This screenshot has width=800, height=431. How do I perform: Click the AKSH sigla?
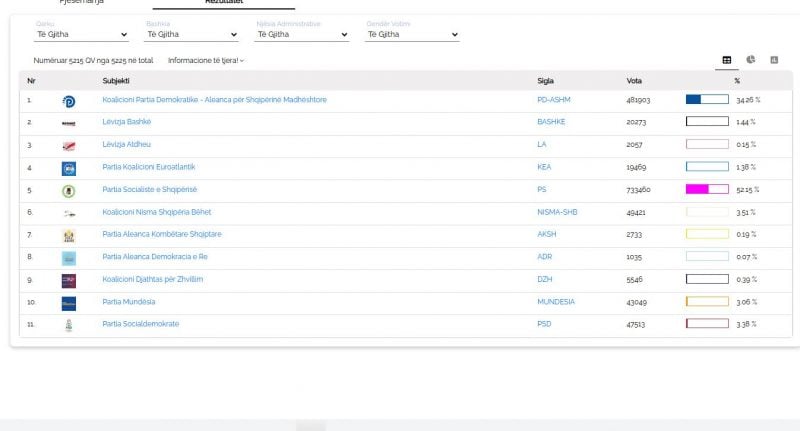coord(546,234)
